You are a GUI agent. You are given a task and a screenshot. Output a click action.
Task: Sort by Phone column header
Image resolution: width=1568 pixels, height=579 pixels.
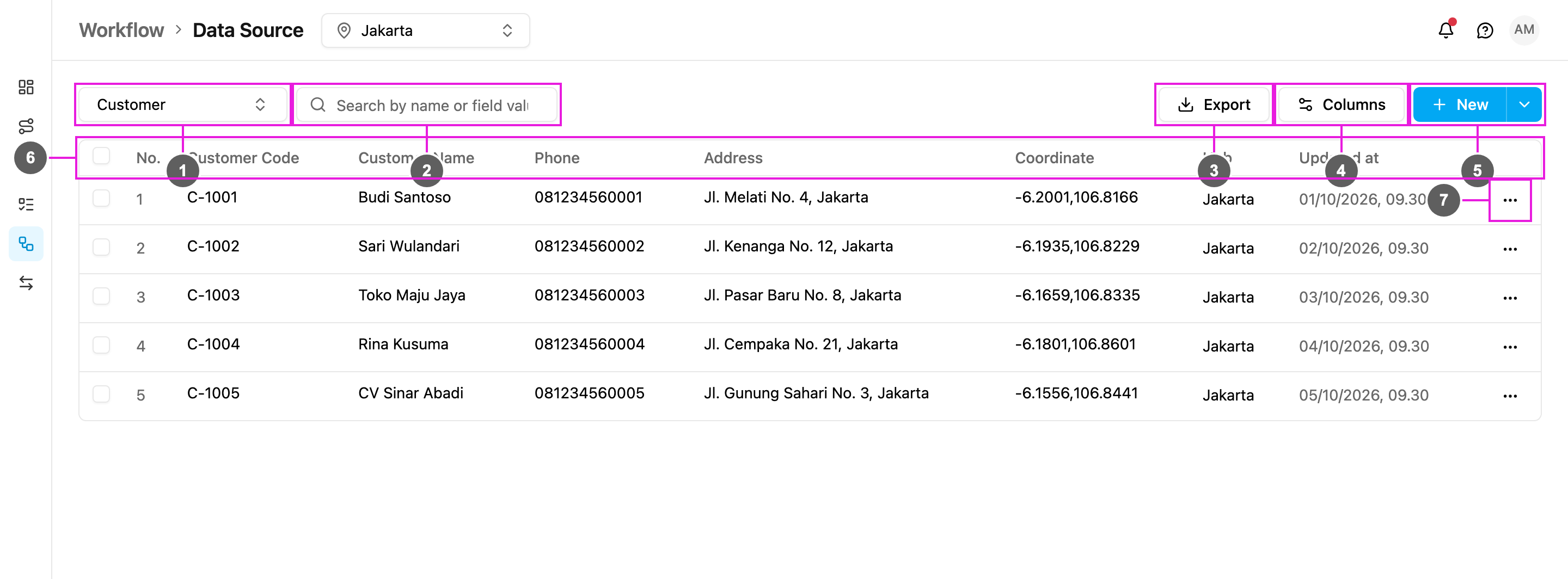click(556, 158)
